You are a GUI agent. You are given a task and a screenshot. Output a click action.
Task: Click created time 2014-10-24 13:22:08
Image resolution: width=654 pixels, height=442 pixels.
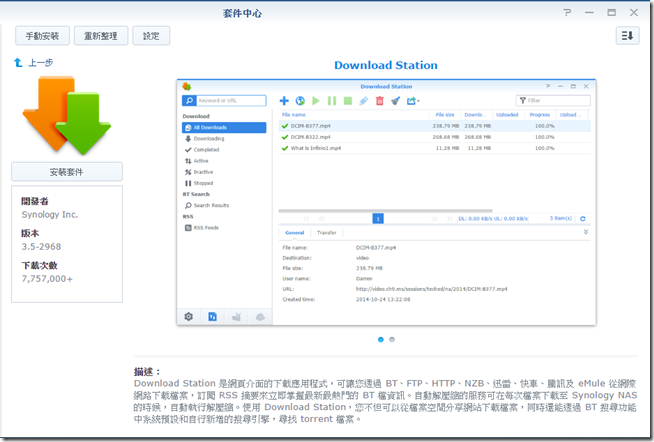(x=383, y=299)
